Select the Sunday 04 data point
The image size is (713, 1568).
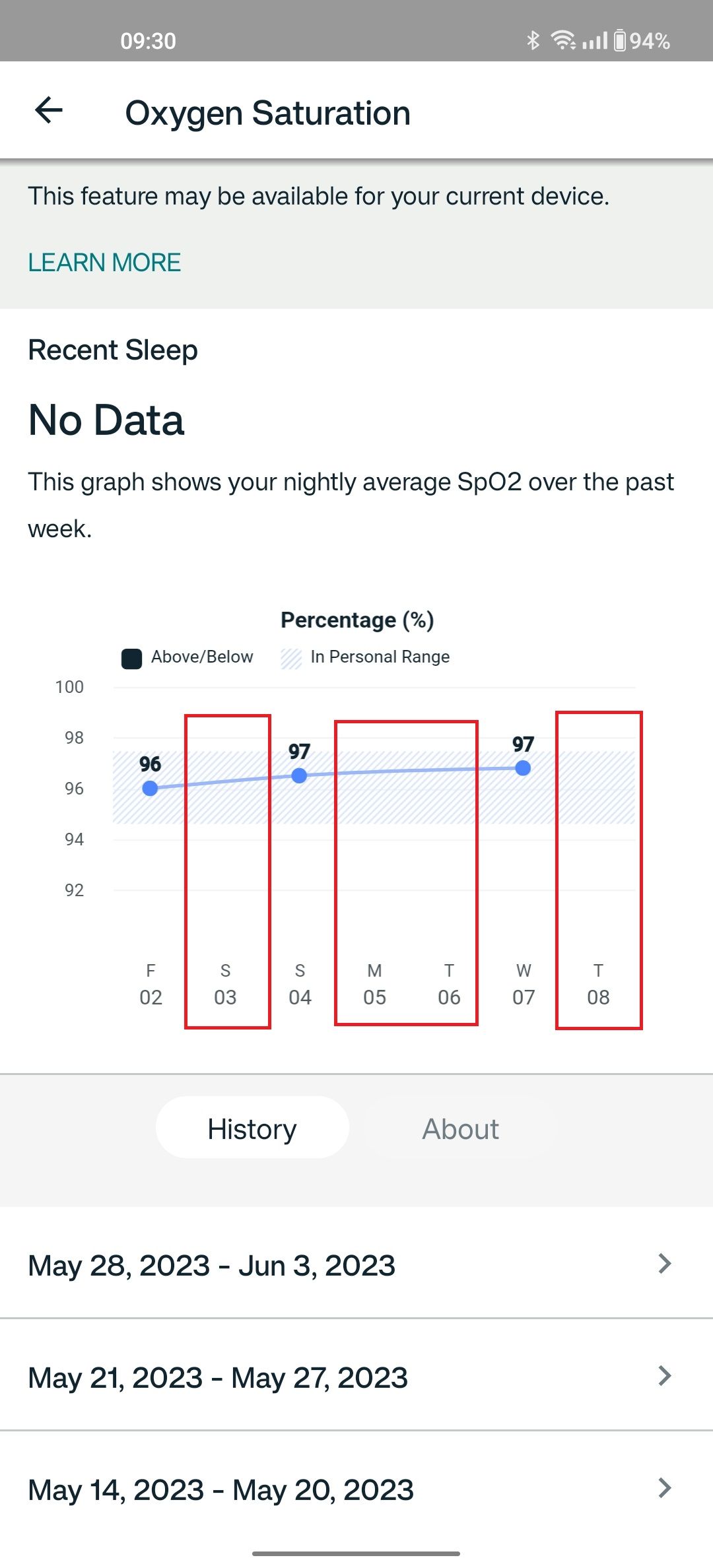[x=299, y=775]
